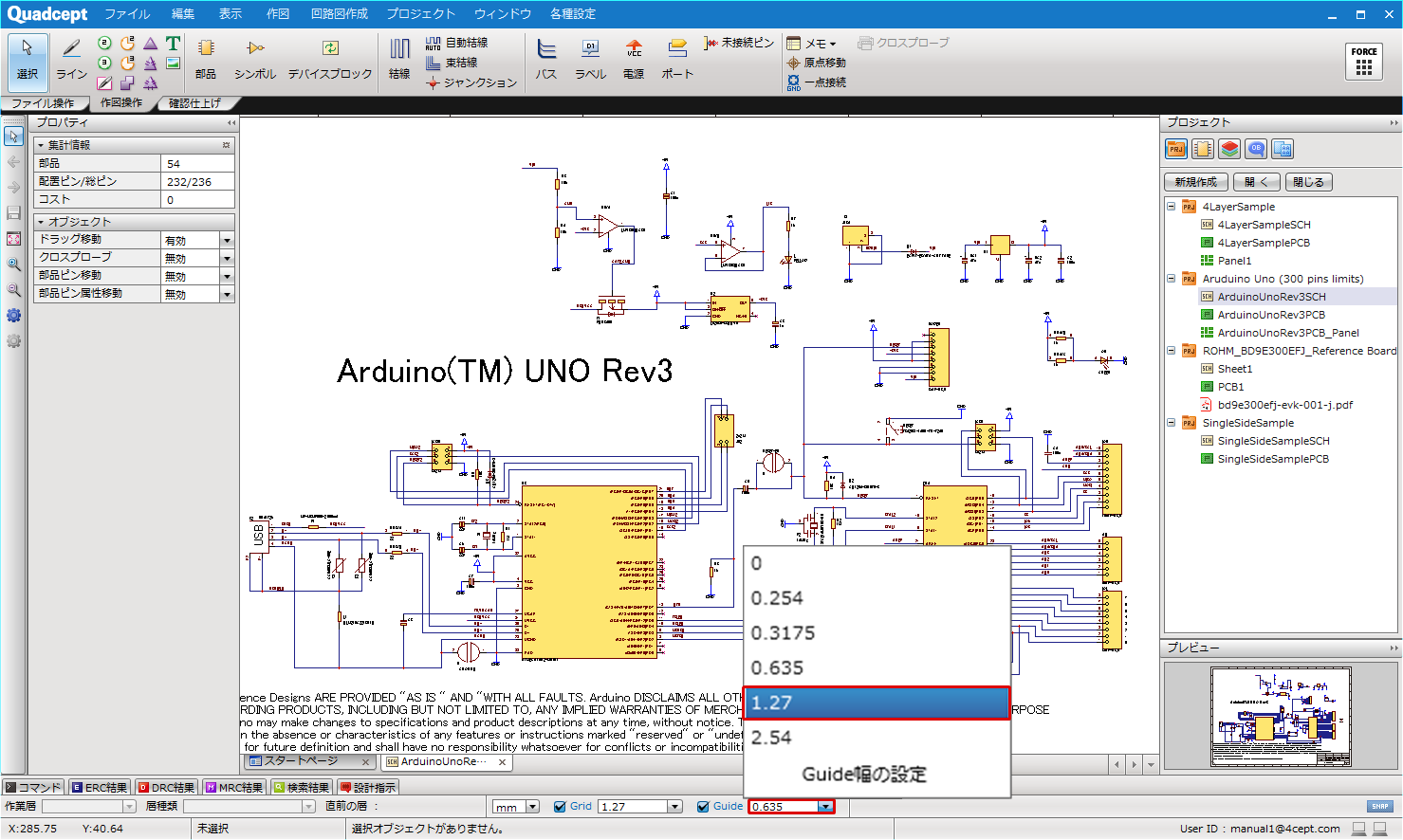Choose the ライン line drawing tool
The width and height of the screenshot is (1403, 840).
(x=71, y=59)
